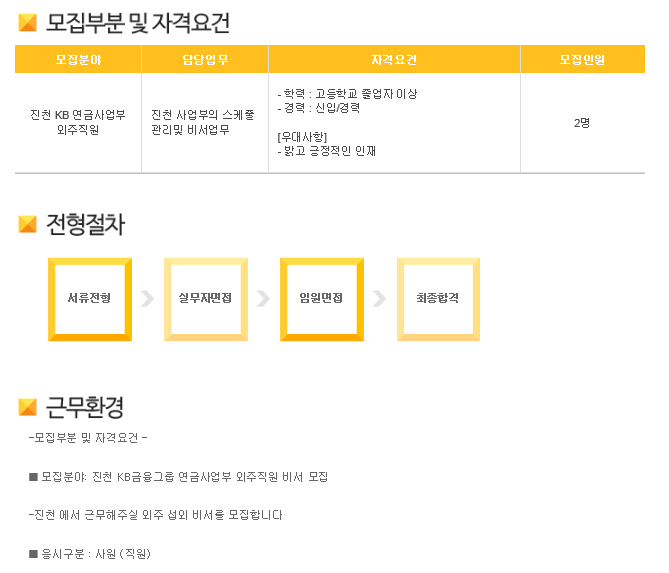Screen dimensions: 669x573
Task: Click the 담당업무 table column header
Action: pos(204,60)
